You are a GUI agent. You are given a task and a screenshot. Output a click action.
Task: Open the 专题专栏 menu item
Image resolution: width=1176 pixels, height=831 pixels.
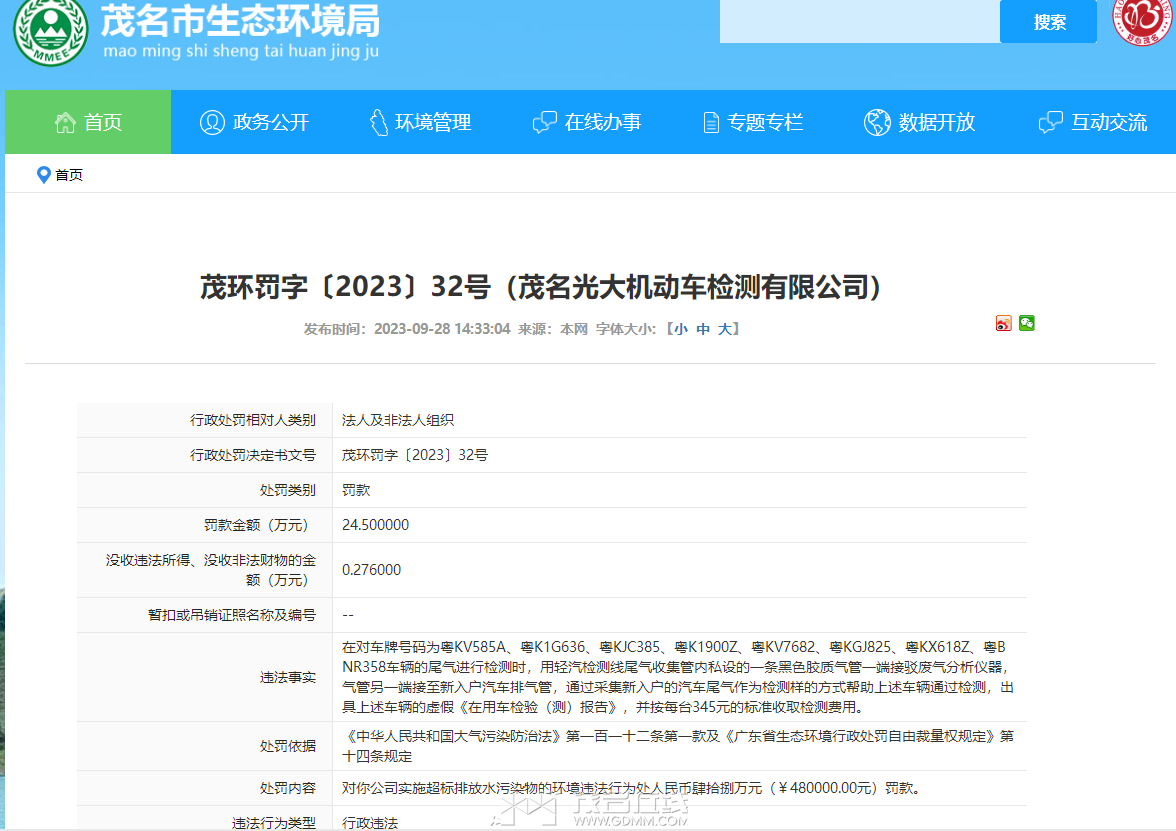[753, 122]
